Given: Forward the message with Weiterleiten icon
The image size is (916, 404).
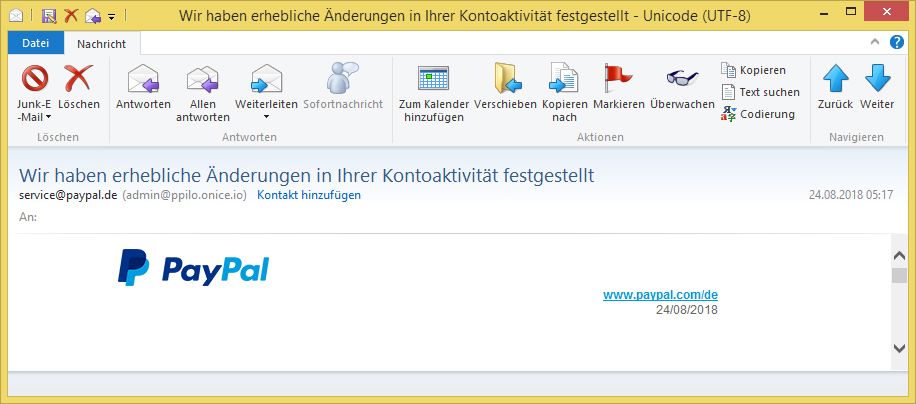Looking at the screenshot, I should tap(266, 79).
